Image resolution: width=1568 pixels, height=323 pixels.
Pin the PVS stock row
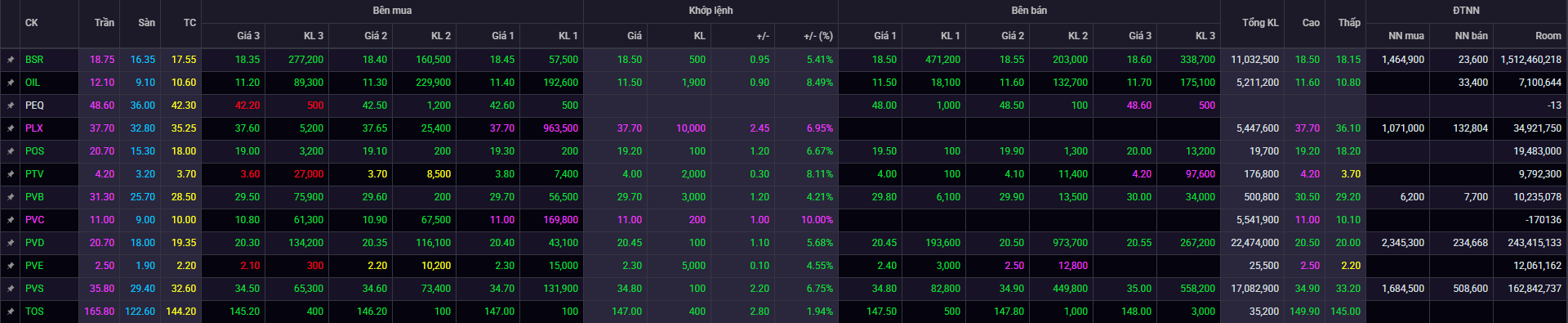click(11, 289)
